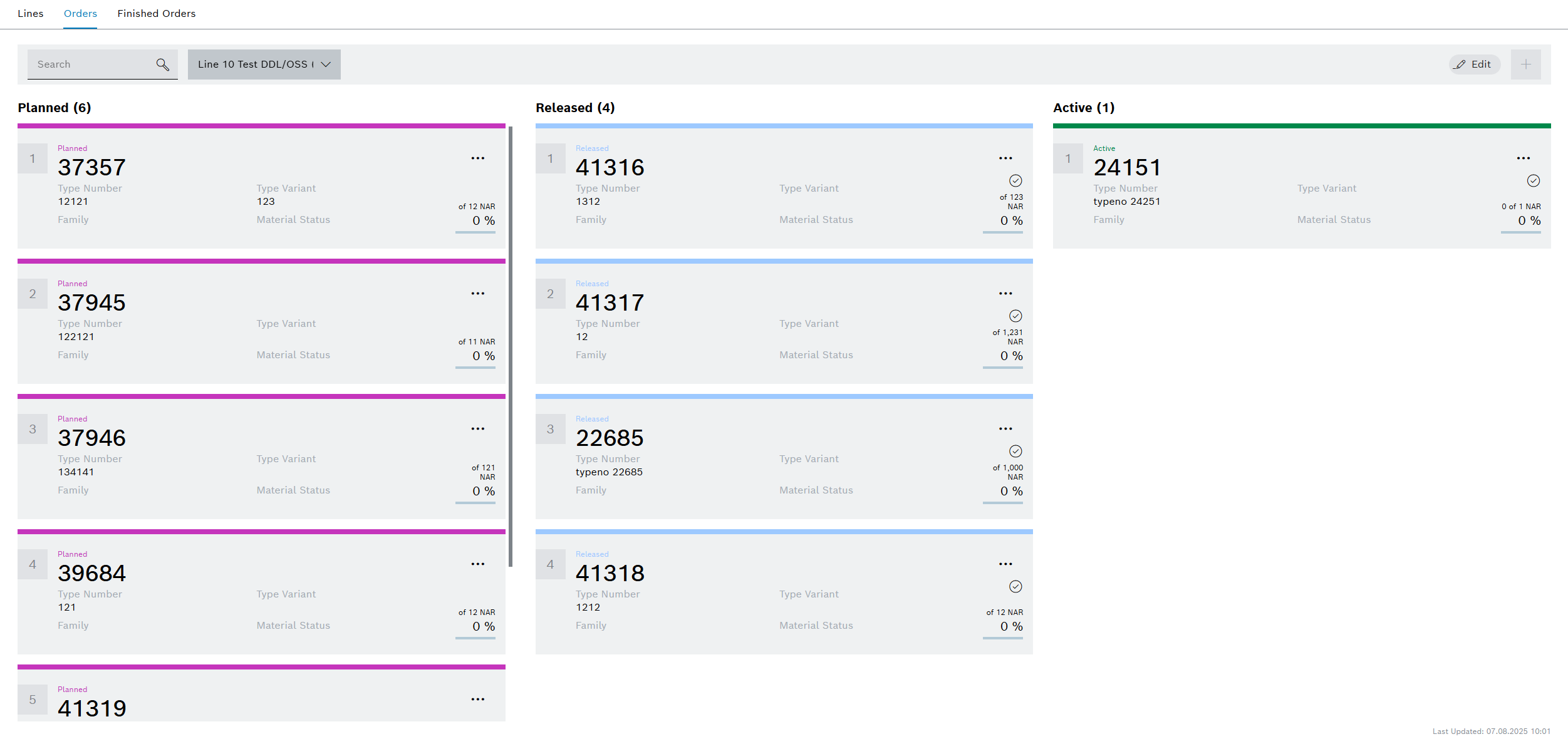Expand the Line 10 Test DDL/OSS dropdown
Image resolution: width=1568 pixels, height=739 pixels.
(x=264, y=65)
